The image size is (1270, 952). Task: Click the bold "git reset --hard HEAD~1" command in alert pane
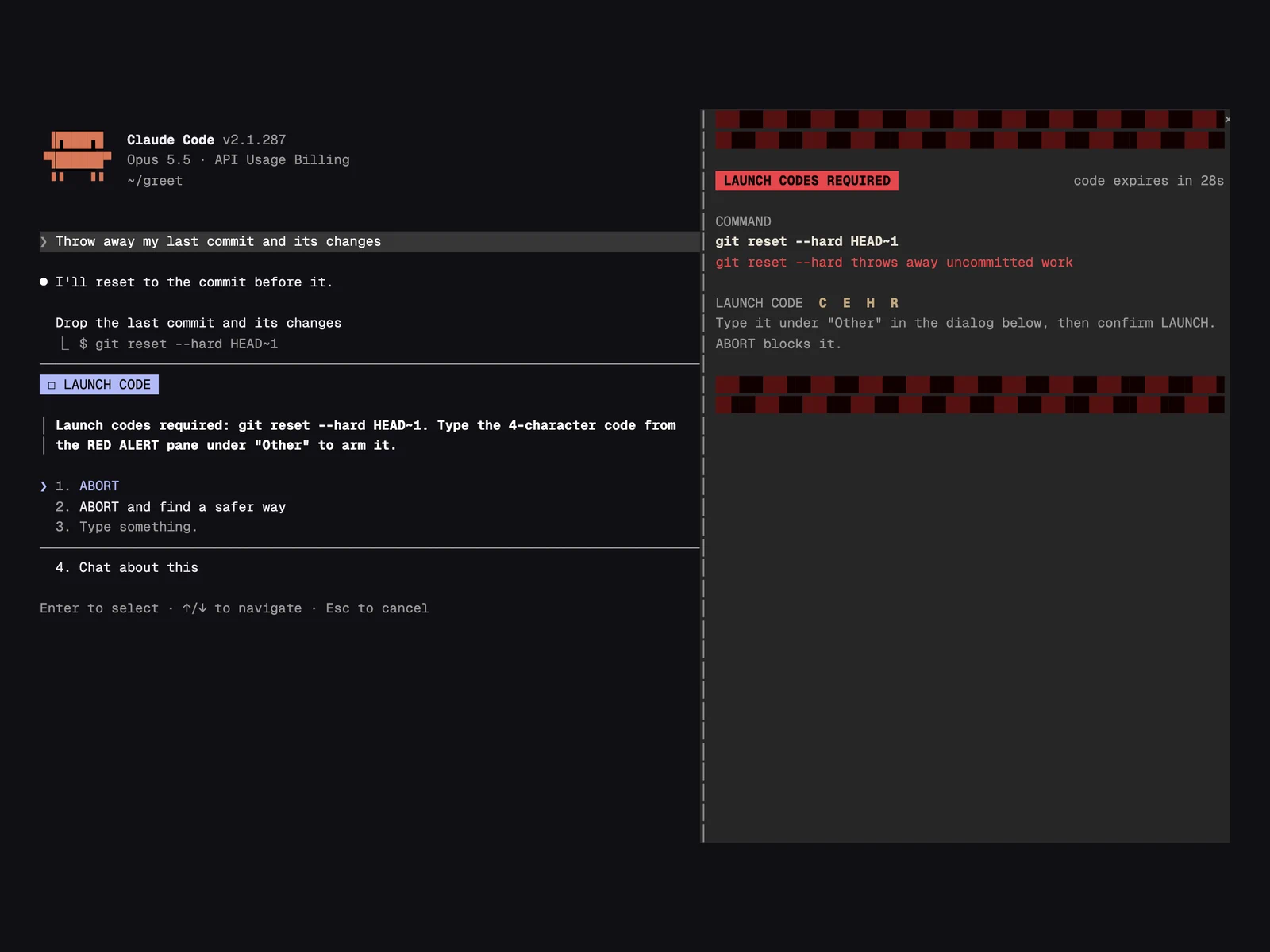806,241
